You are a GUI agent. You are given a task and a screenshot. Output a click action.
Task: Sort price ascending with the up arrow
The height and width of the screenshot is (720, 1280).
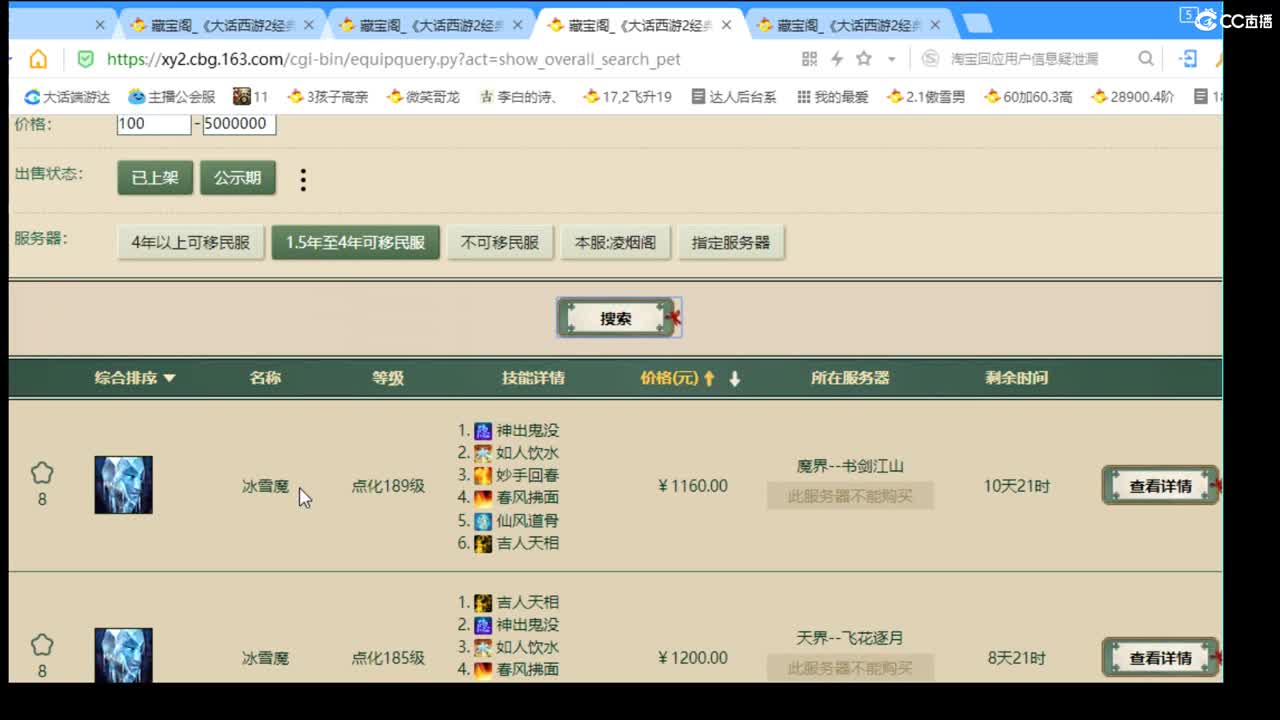(x=709, y=378)
